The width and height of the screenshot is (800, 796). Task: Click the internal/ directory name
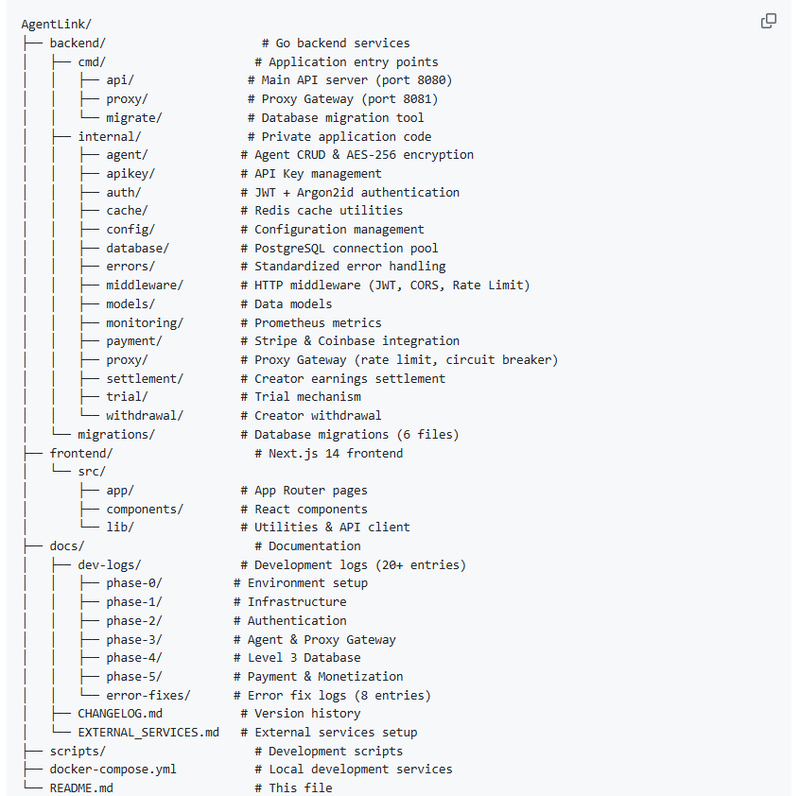click(109, 136)
